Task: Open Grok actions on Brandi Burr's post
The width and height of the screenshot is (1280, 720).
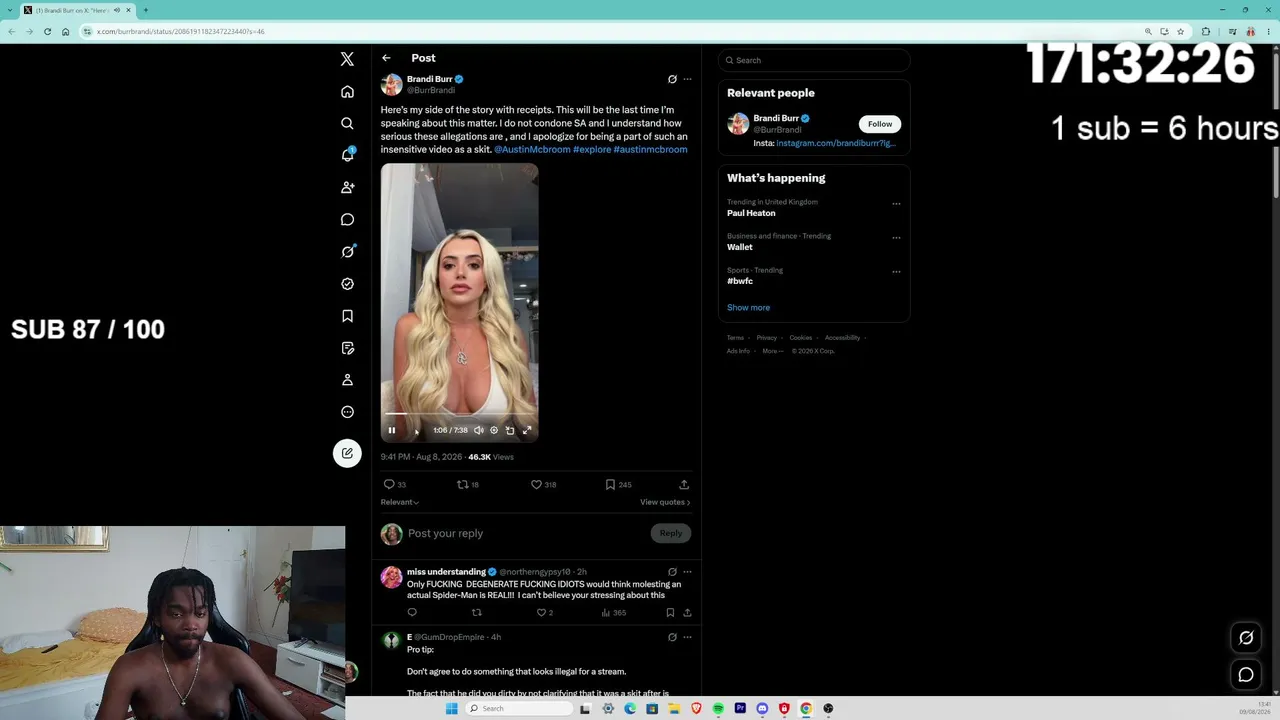Action: 672,79
